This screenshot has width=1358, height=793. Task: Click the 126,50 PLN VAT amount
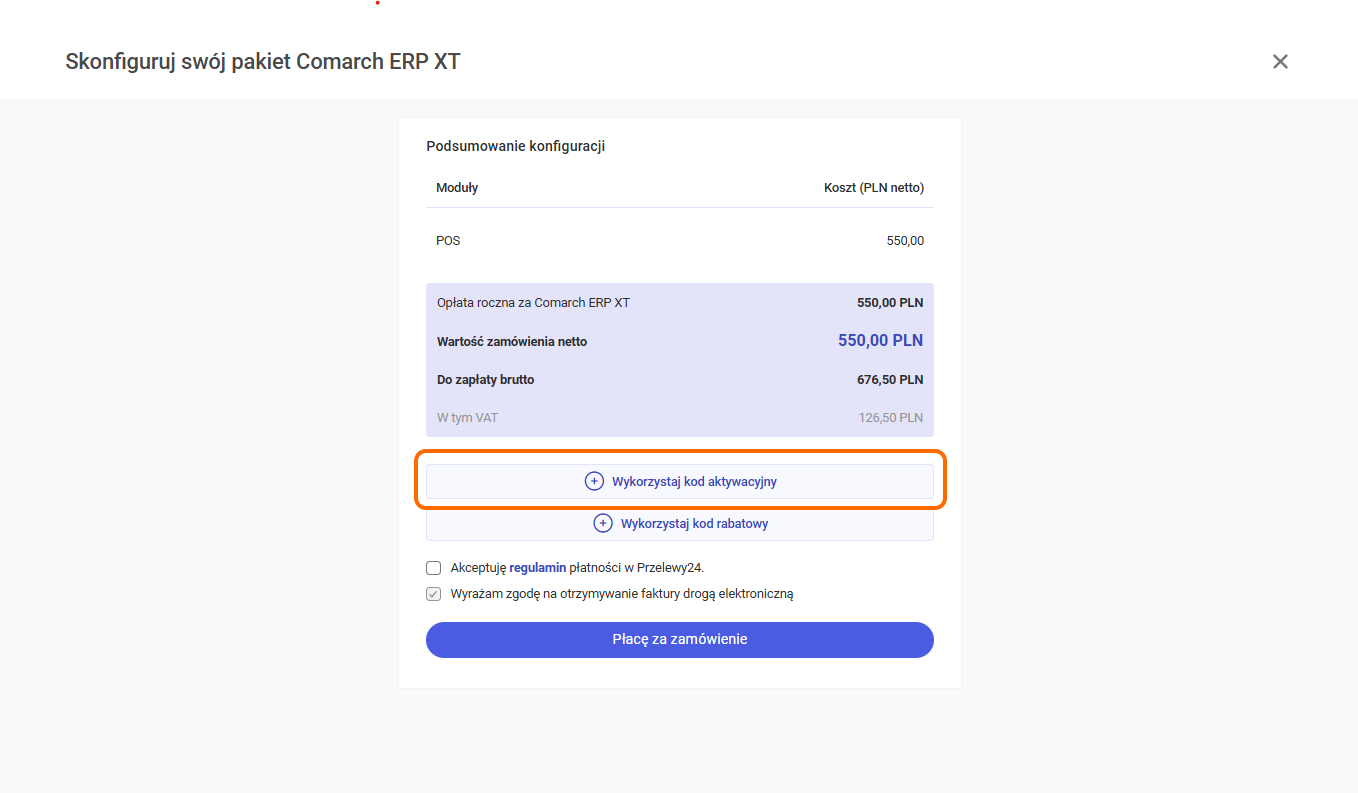point(890,418)
